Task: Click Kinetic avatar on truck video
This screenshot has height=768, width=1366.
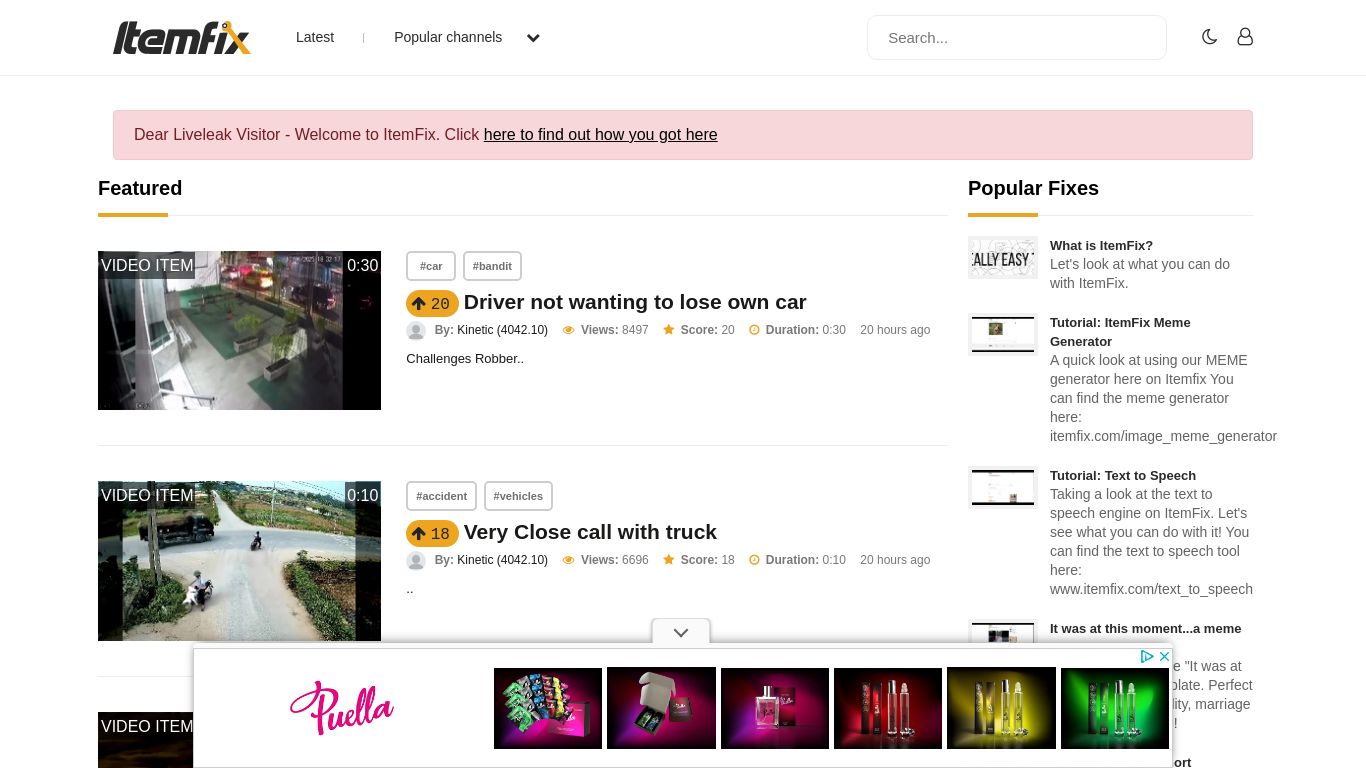Action: click(416, 561)
